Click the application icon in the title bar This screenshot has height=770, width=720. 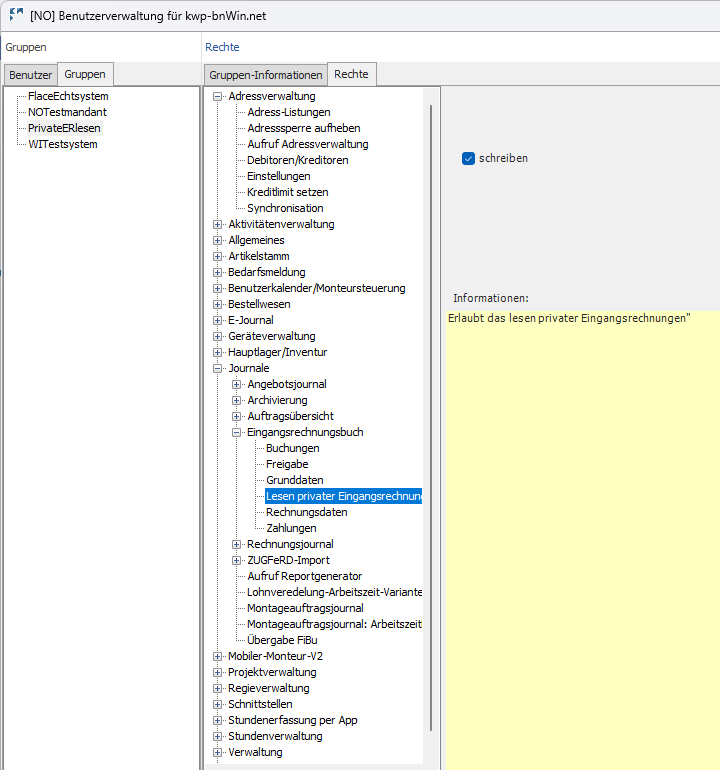click(16, 15)
